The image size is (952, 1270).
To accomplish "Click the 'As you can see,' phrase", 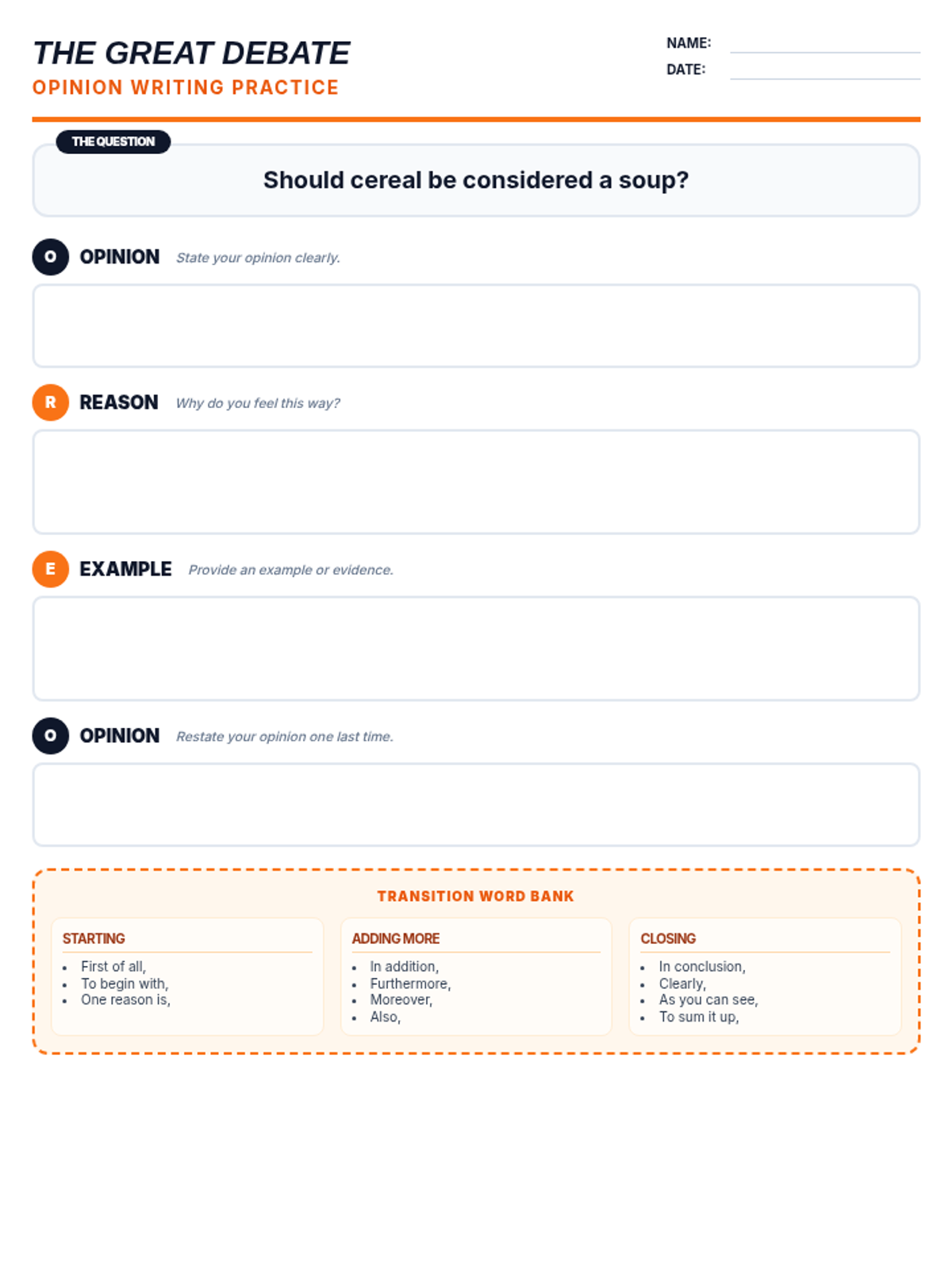I will 708,1000.
